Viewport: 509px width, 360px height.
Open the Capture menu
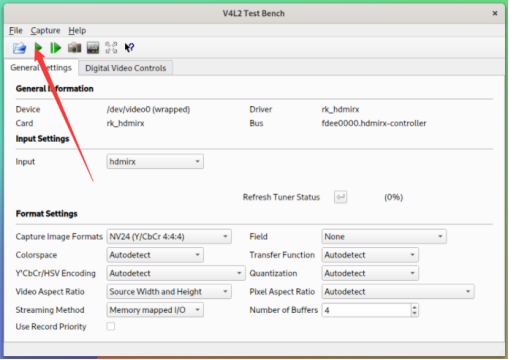tap(45, 31)
